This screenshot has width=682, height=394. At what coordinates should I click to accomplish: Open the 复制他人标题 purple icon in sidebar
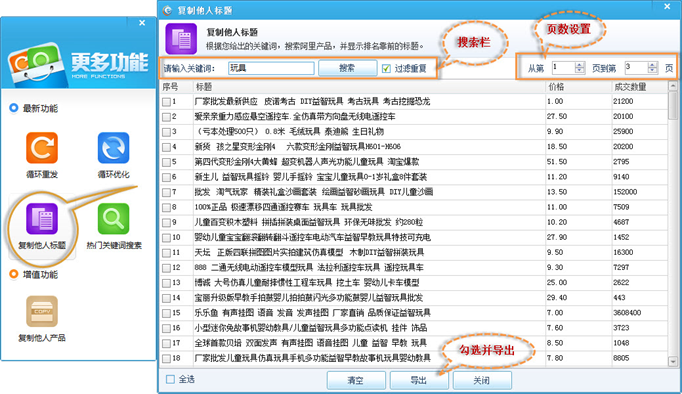(42, 219)
